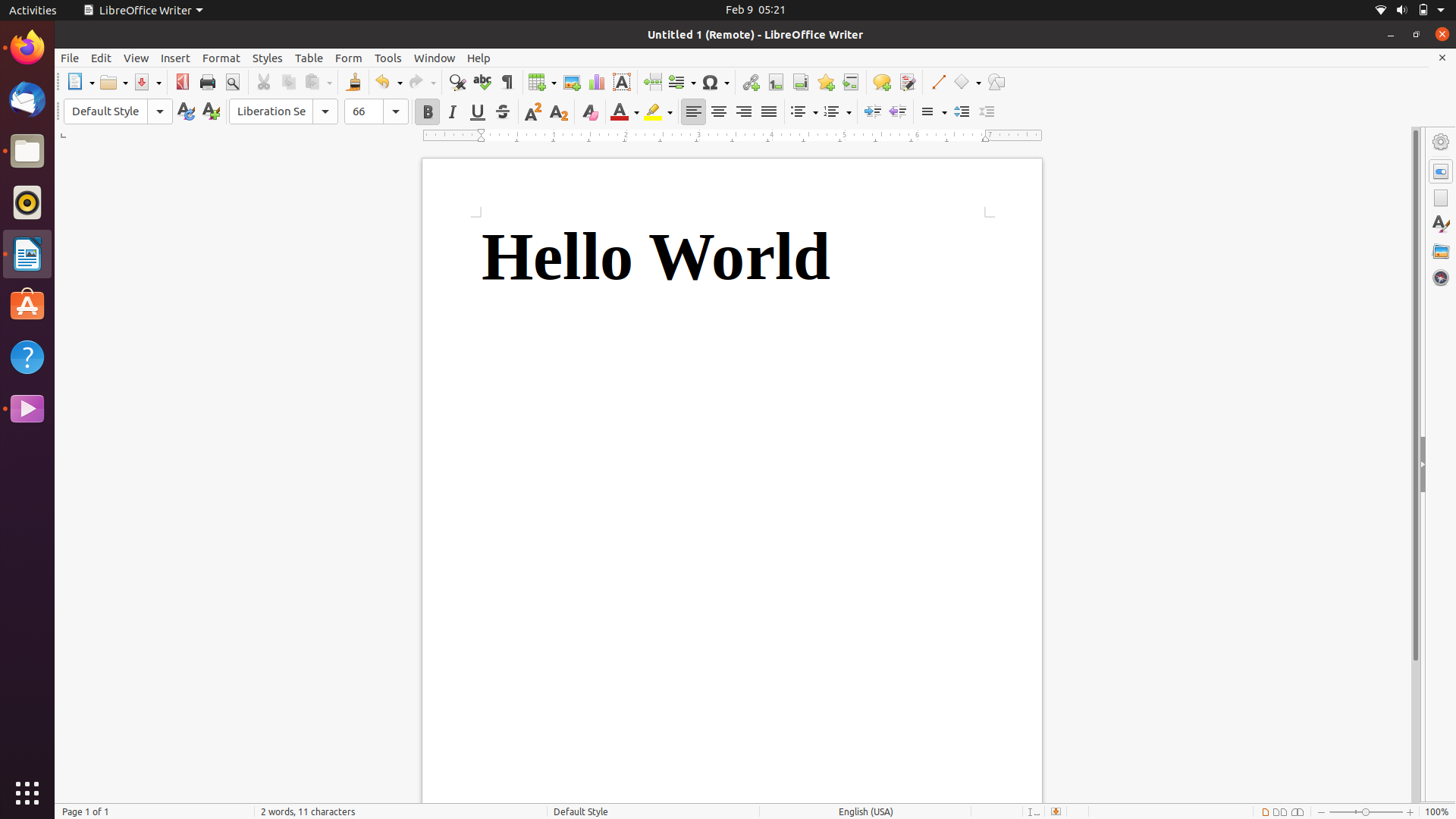Insert a chart
This screenshot has height=819, width=1456.
(x=597, y=82)
